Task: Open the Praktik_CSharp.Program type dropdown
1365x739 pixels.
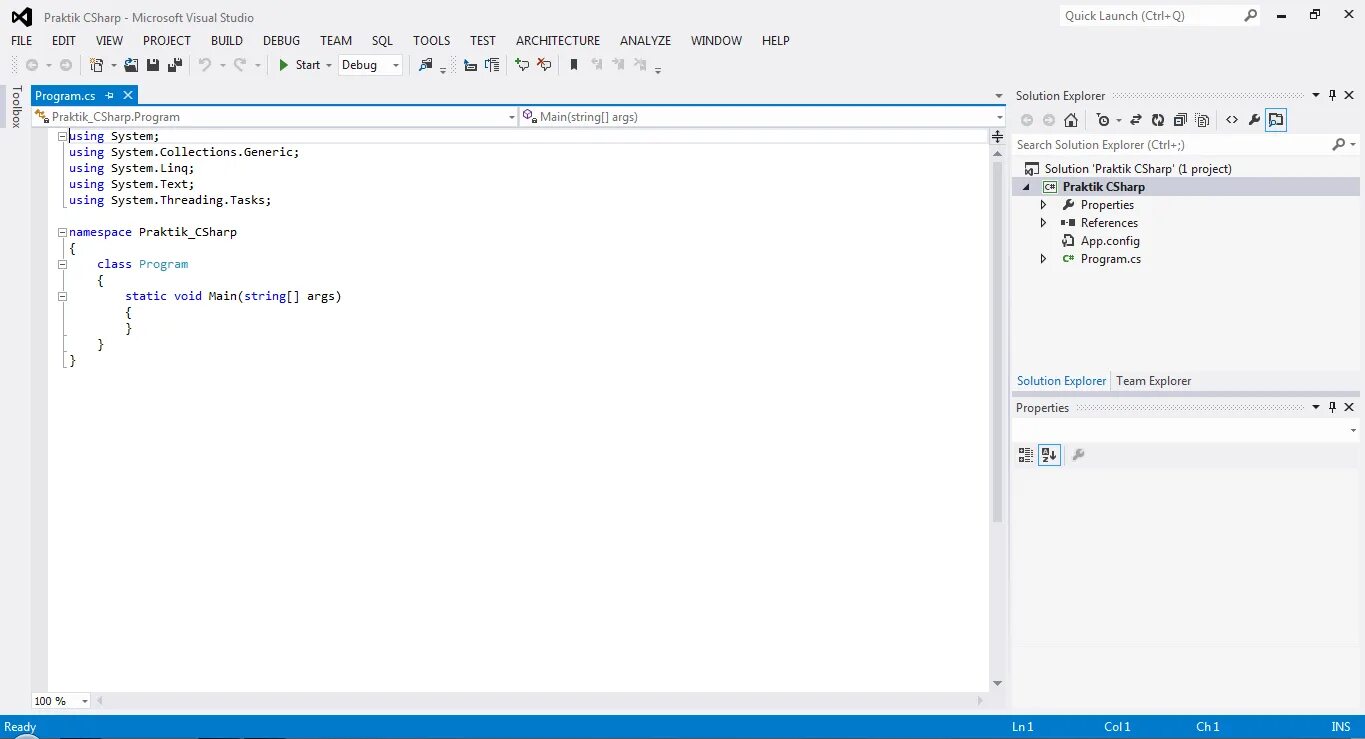Action: pyautogui.click(x=275, y=117)
